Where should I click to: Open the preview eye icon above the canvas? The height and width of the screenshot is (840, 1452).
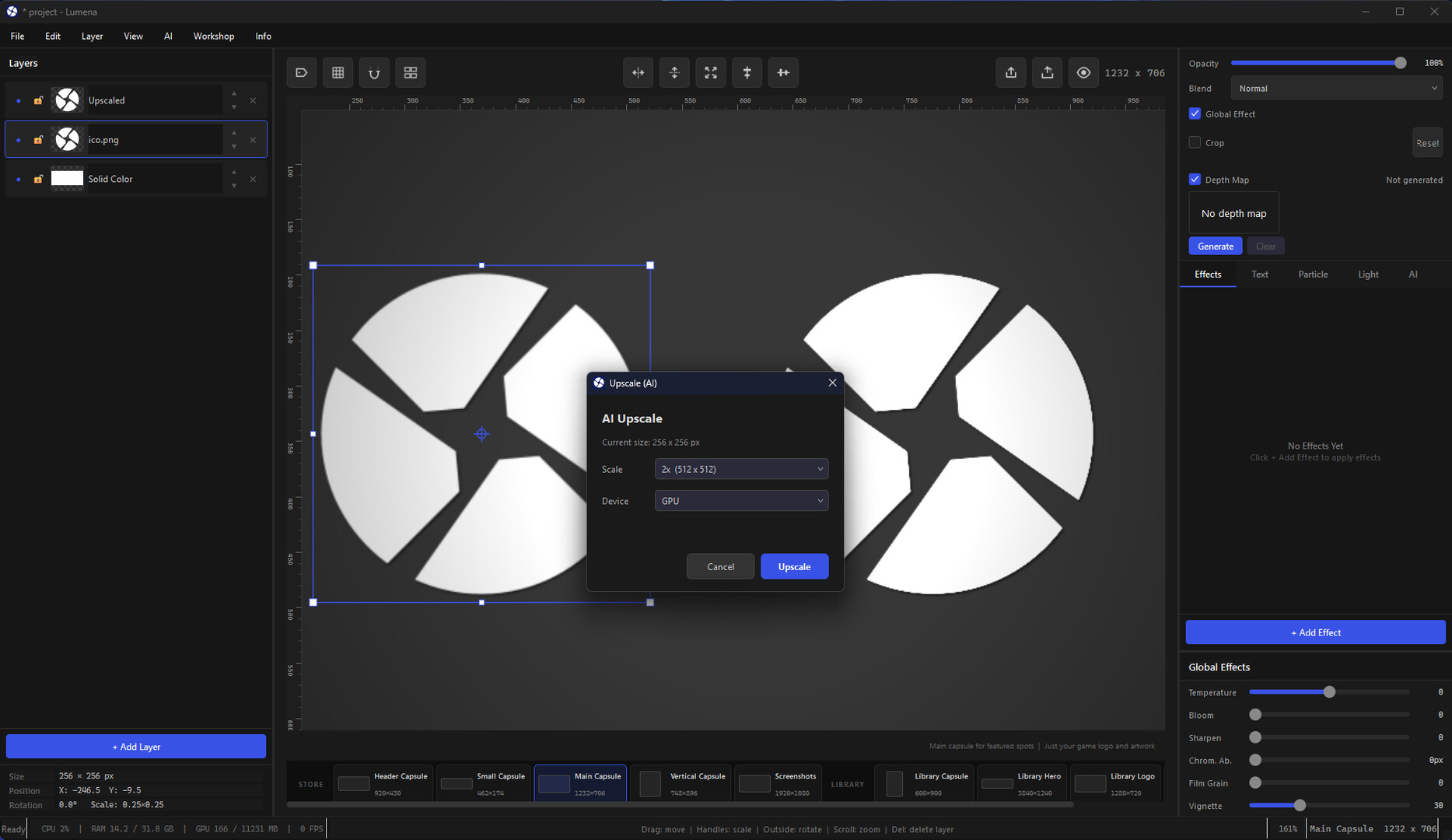coord(1083,72)
